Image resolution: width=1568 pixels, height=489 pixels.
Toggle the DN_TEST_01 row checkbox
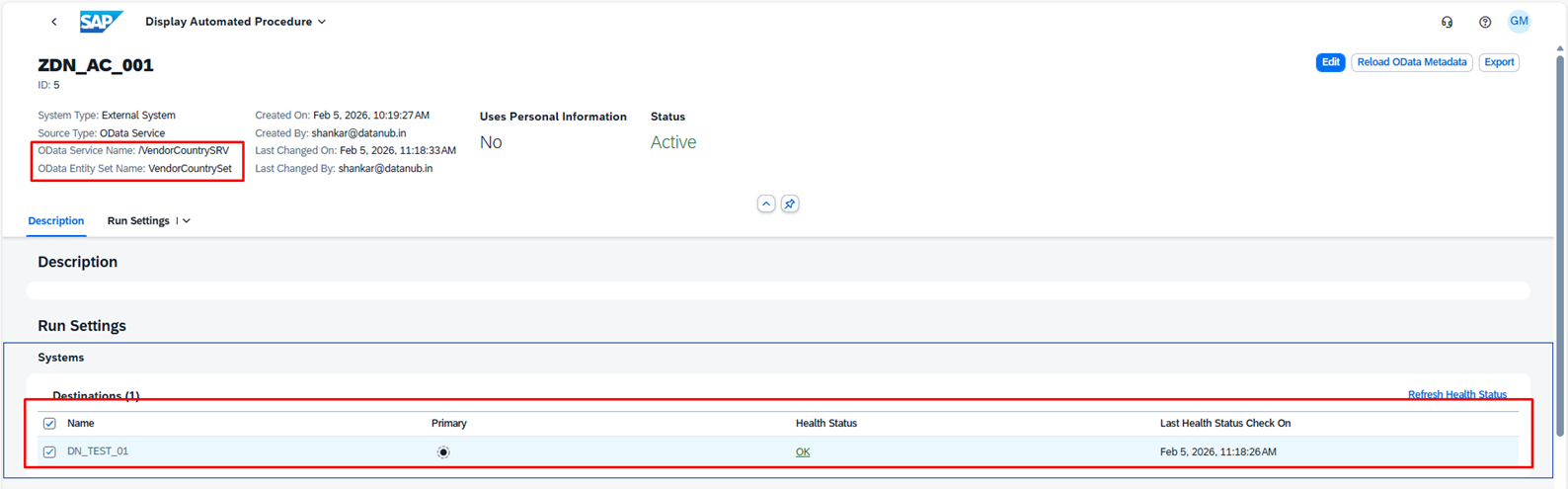49,452
